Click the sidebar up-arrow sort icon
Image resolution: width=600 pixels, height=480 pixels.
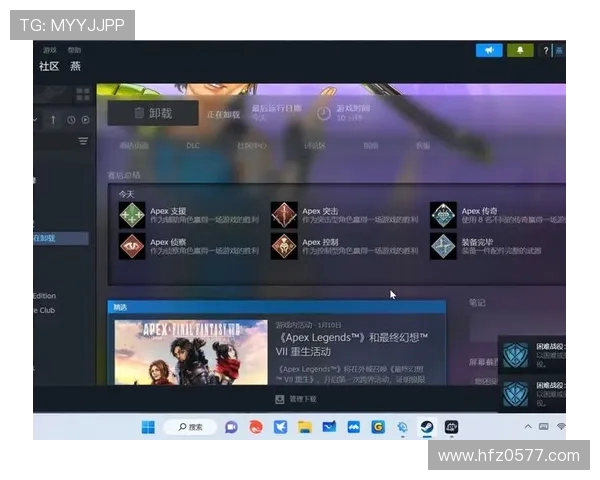pos(53,120)
